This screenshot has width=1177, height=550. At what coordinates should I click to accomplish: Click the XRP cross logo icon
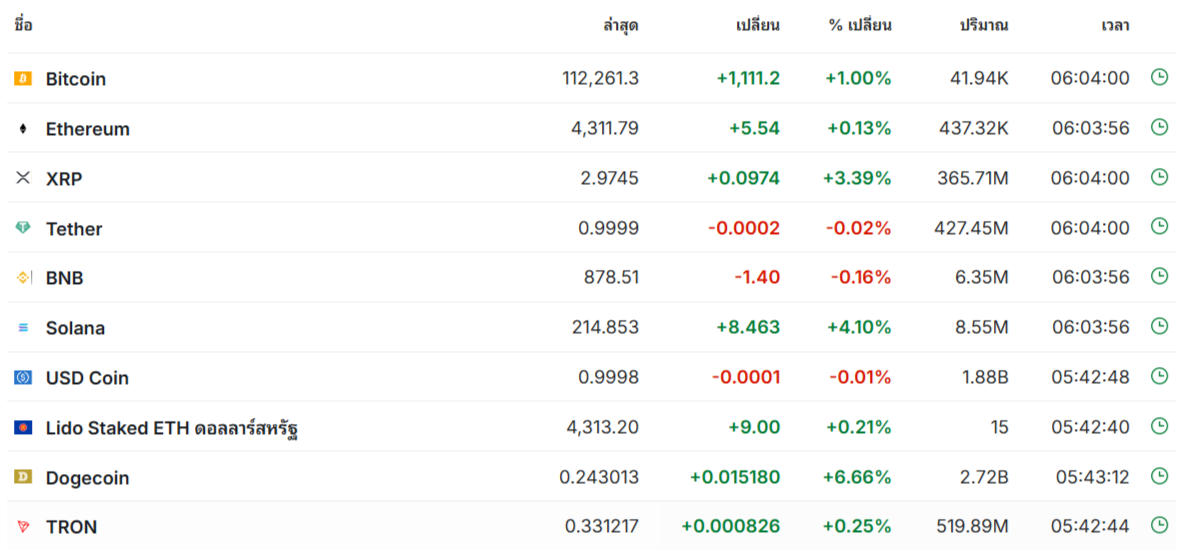pyautogui.click(x=23, y=178)
